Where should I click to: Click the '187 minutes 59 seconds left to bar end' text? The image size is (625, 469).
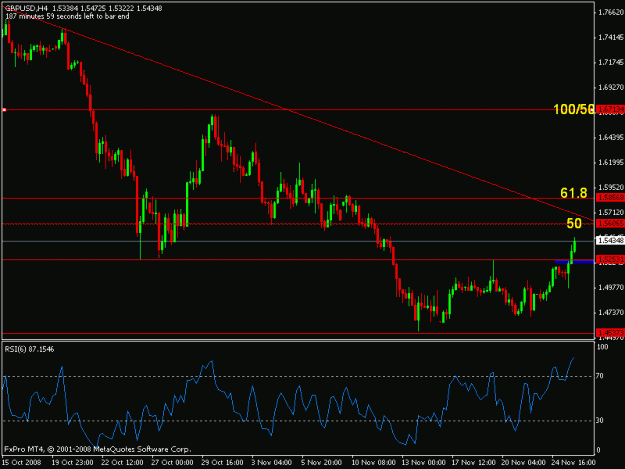pos(67,16)
